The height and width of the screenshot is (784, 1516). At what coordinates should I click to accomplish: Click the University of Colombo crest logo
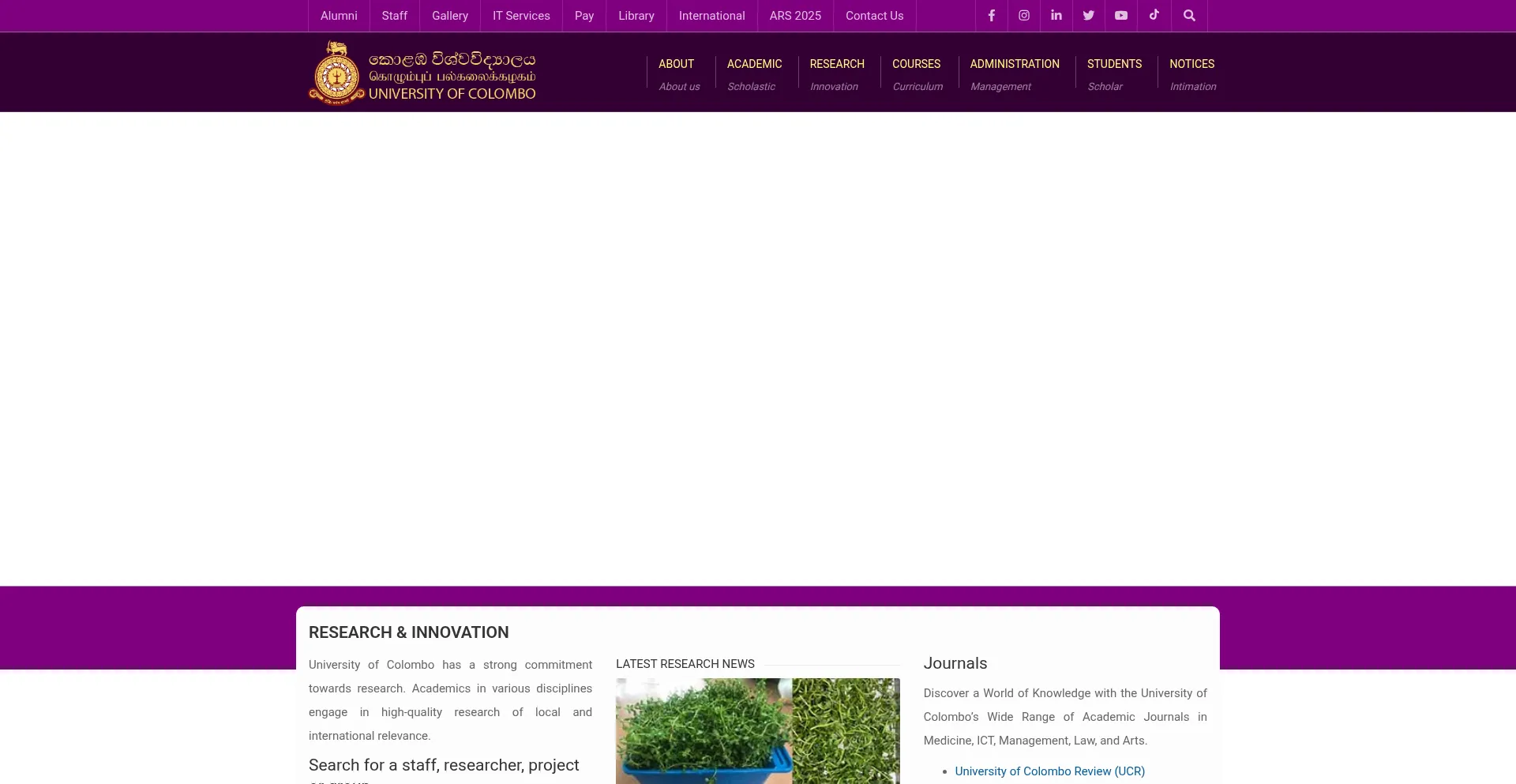pyautogui.click(x=337, y=73)
